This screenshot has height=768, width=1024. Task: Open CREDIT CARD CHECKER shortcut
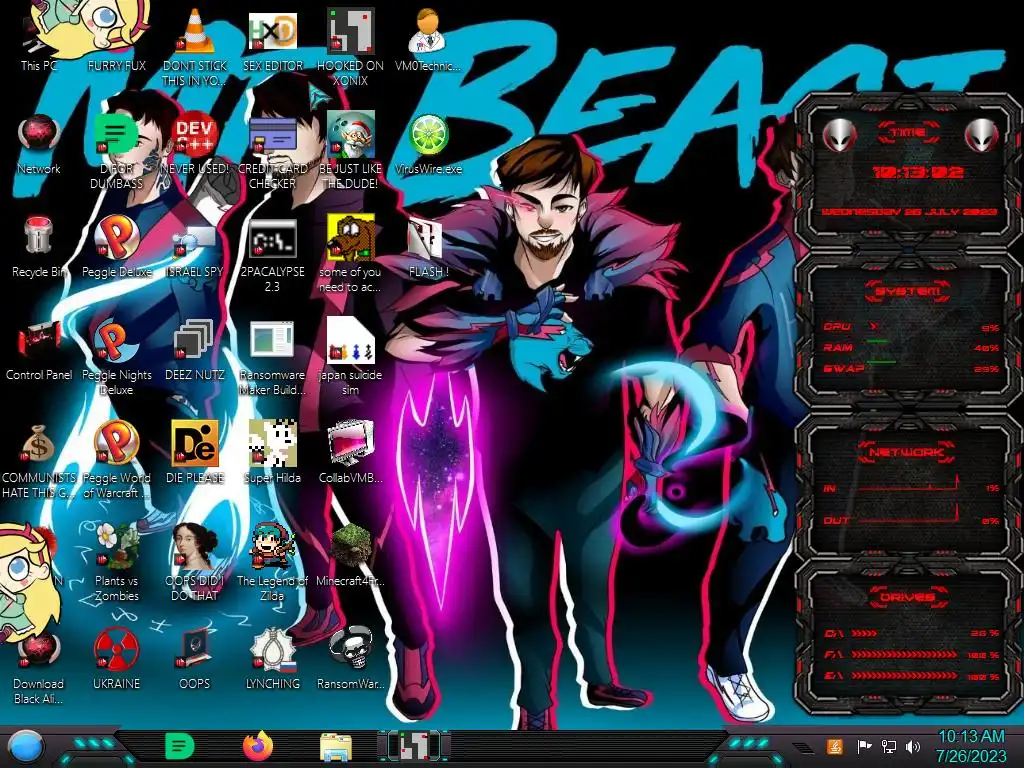point(272,152)
